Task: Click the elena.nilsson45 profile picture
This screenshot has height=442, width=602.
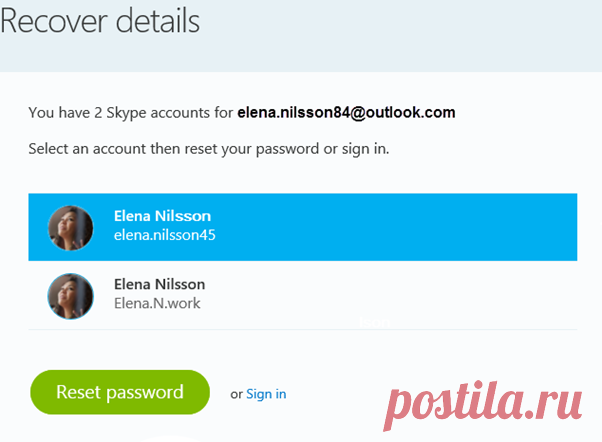Action: 70,227
